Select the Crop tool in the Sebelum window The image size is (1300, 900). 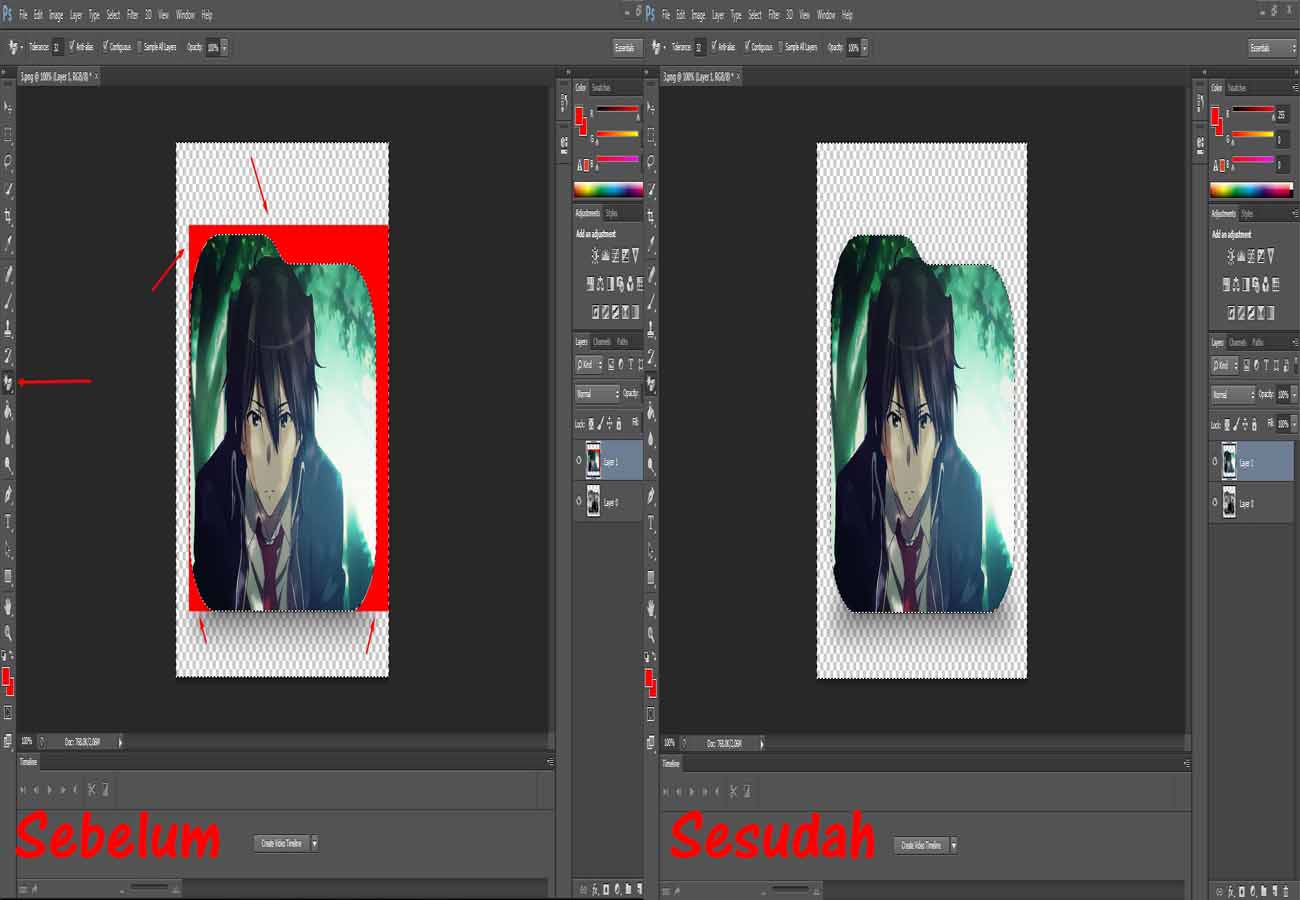(8, 216)
